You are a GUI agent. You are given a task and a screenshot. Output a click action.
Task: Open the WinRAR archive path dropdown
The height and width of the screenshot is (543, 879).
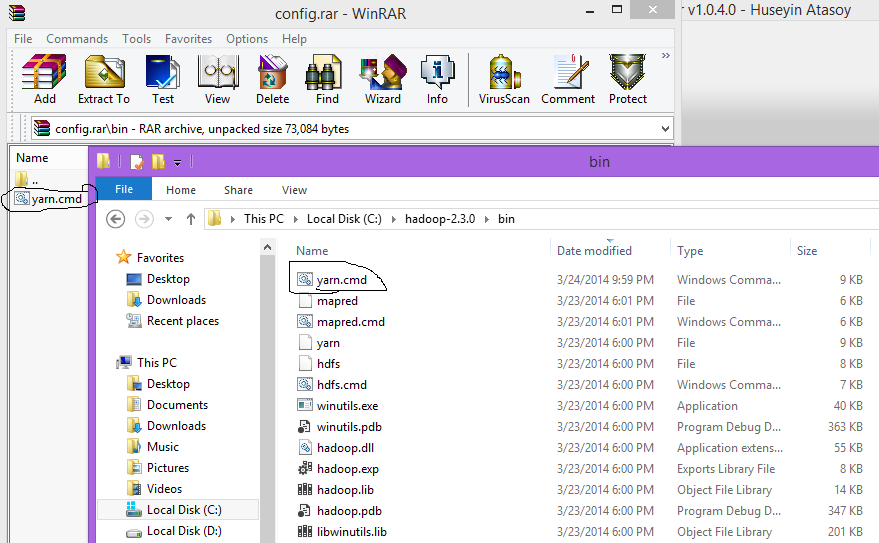pyautogui.click(x=665, y=129)
